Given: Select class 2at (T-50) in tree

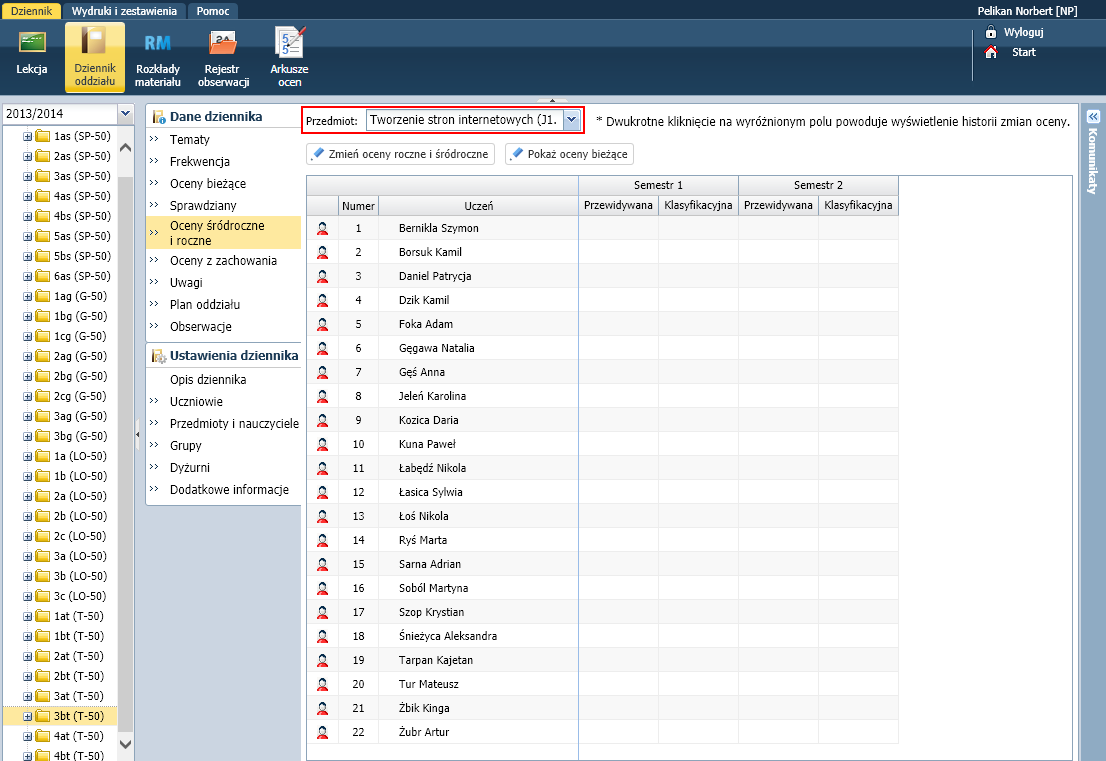Looking at the screenshot, I should 78,656.
